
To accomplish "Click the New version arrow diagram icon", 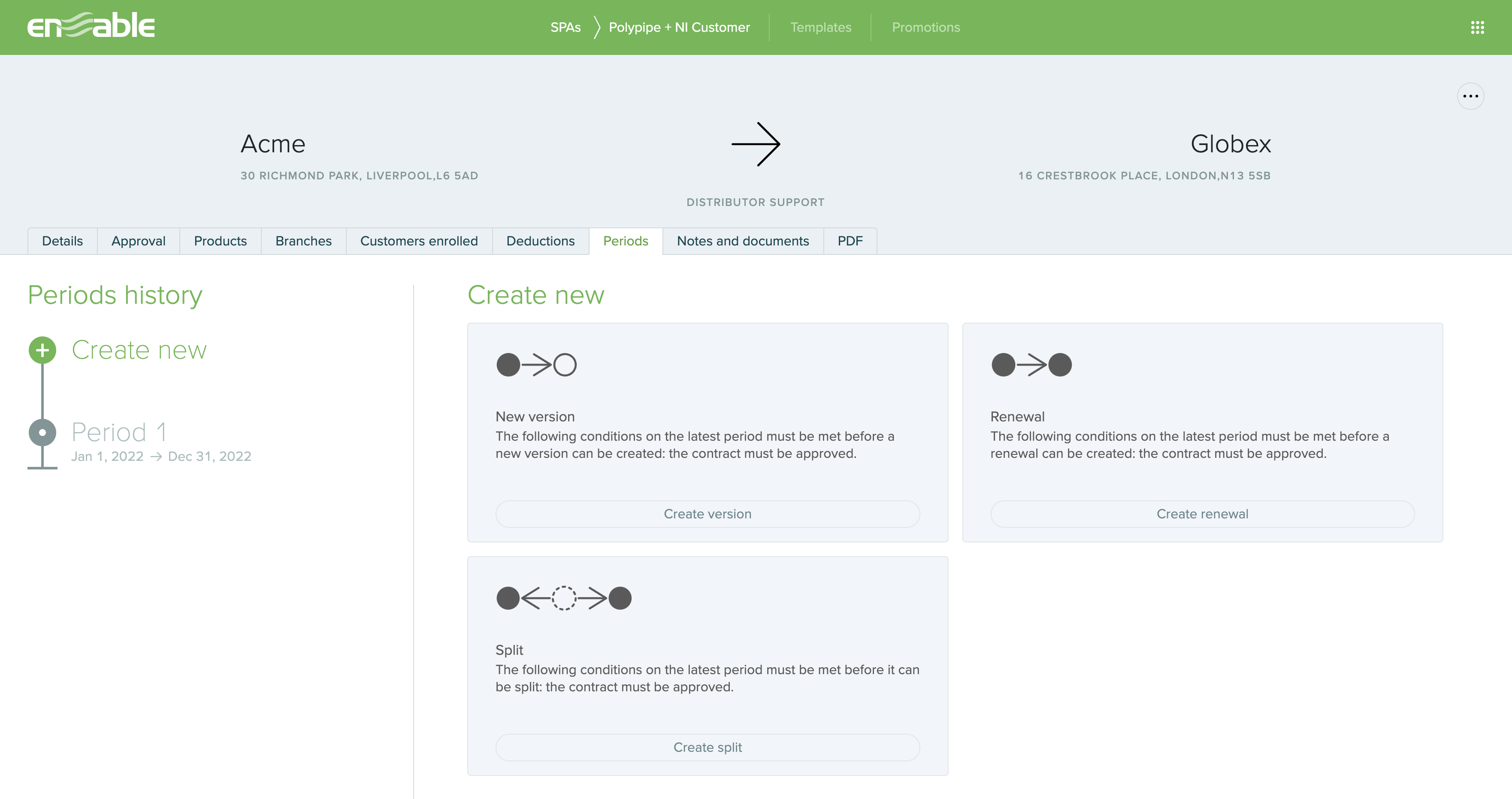I will (536, 365).
